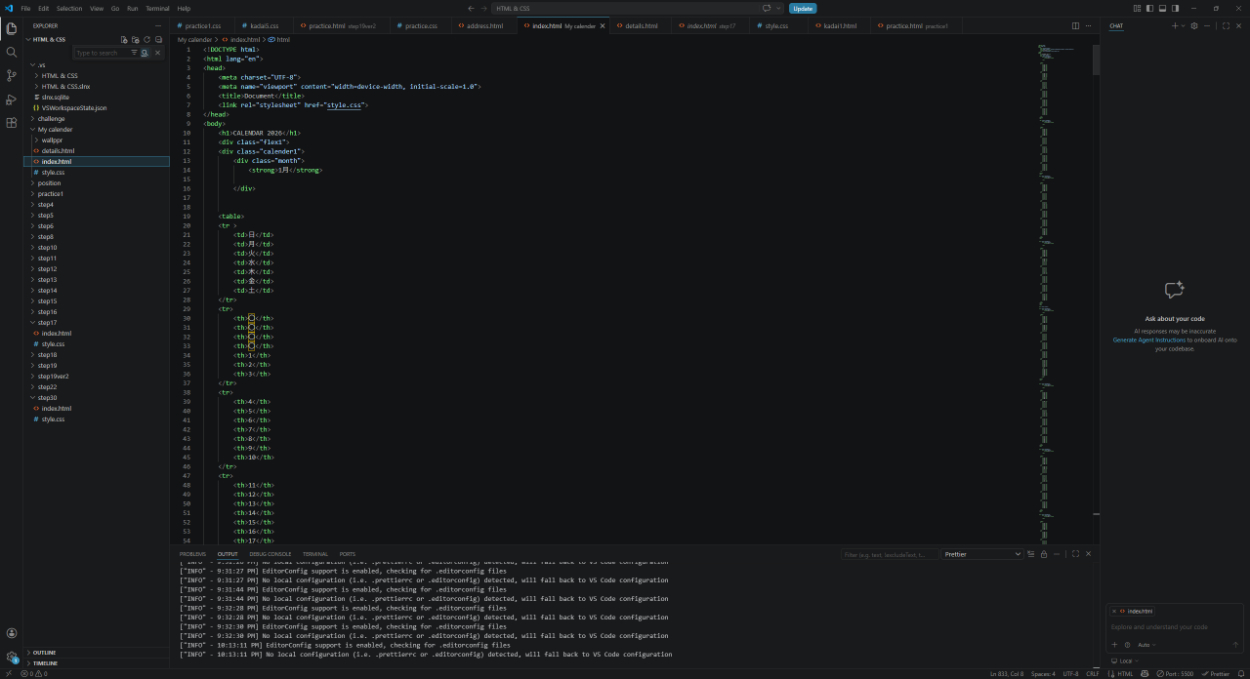
Task: Open the Terminal menu
Action: [x=157, y=8]
